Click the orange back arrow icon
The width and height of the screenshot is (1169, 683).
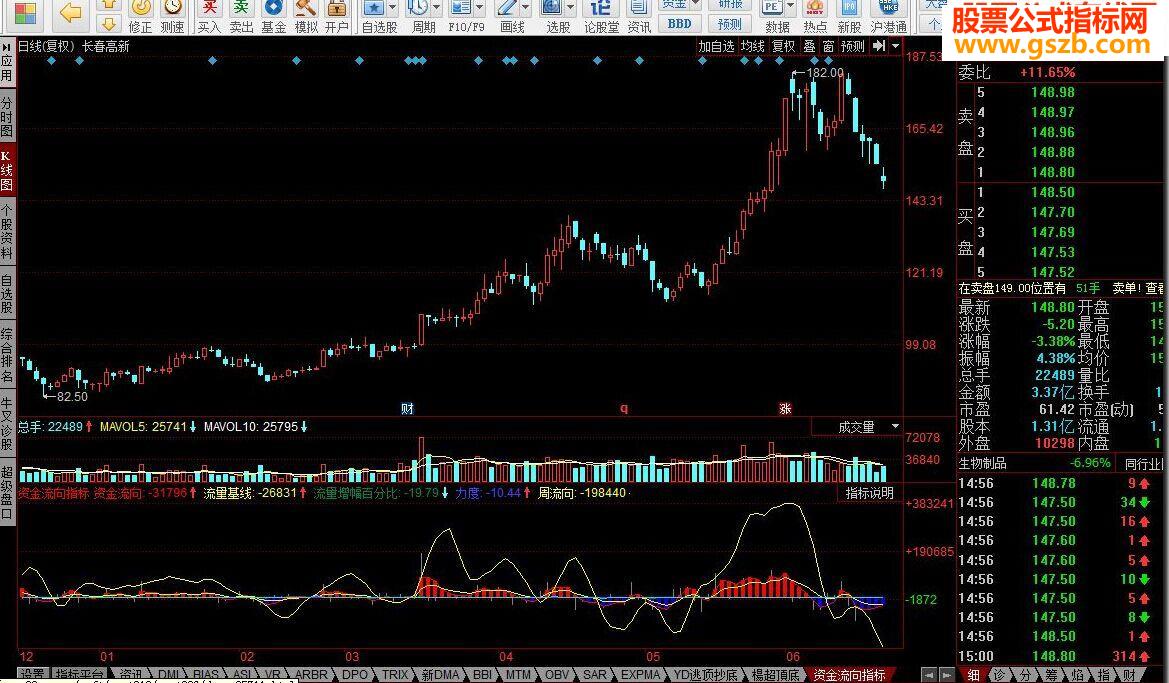click(x=70, y=13)
